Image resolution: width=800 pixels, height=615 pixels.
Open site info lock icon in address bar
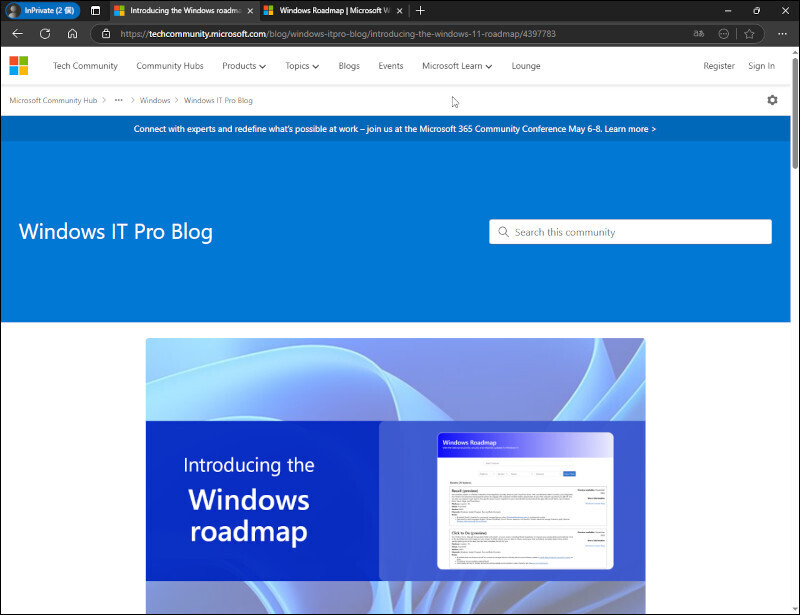pos(106,34)
